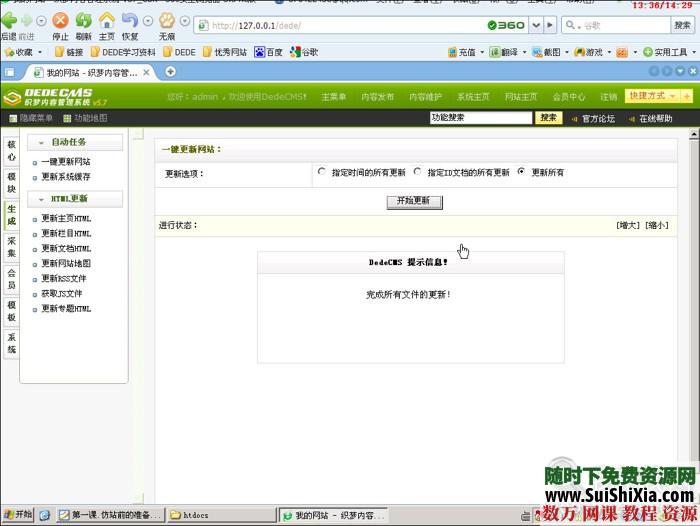
Task: Open the 官方论坛 link
Action: (593, 119)
